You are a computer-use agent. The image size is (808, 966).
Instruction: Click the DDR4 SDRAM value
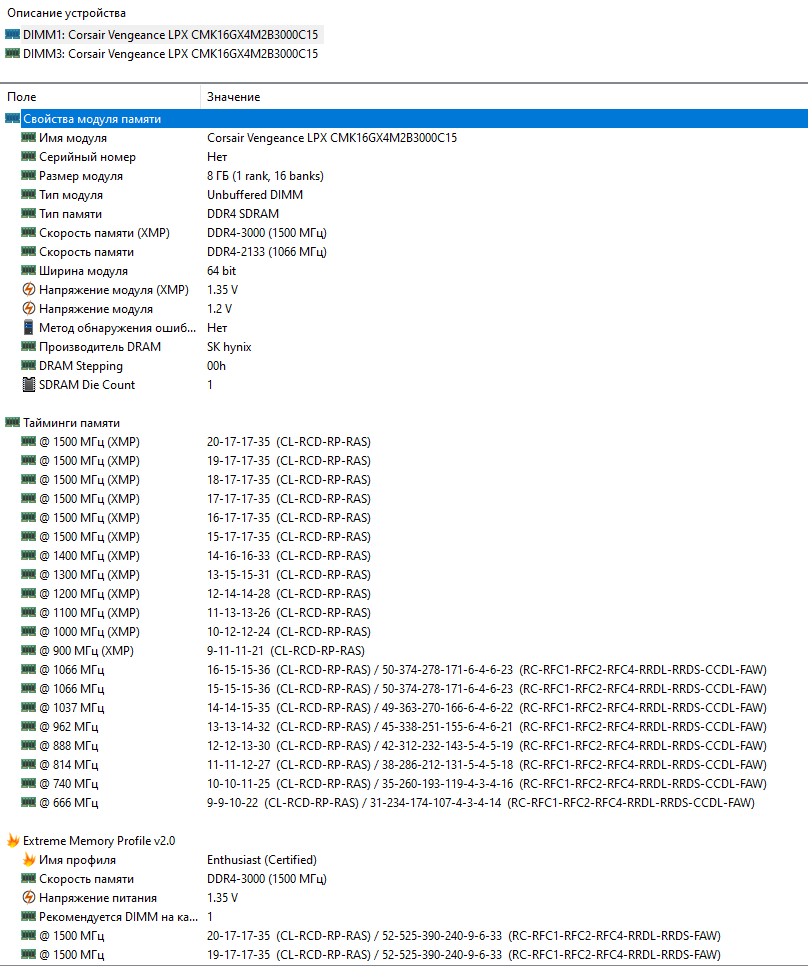[x=243, y=214]
